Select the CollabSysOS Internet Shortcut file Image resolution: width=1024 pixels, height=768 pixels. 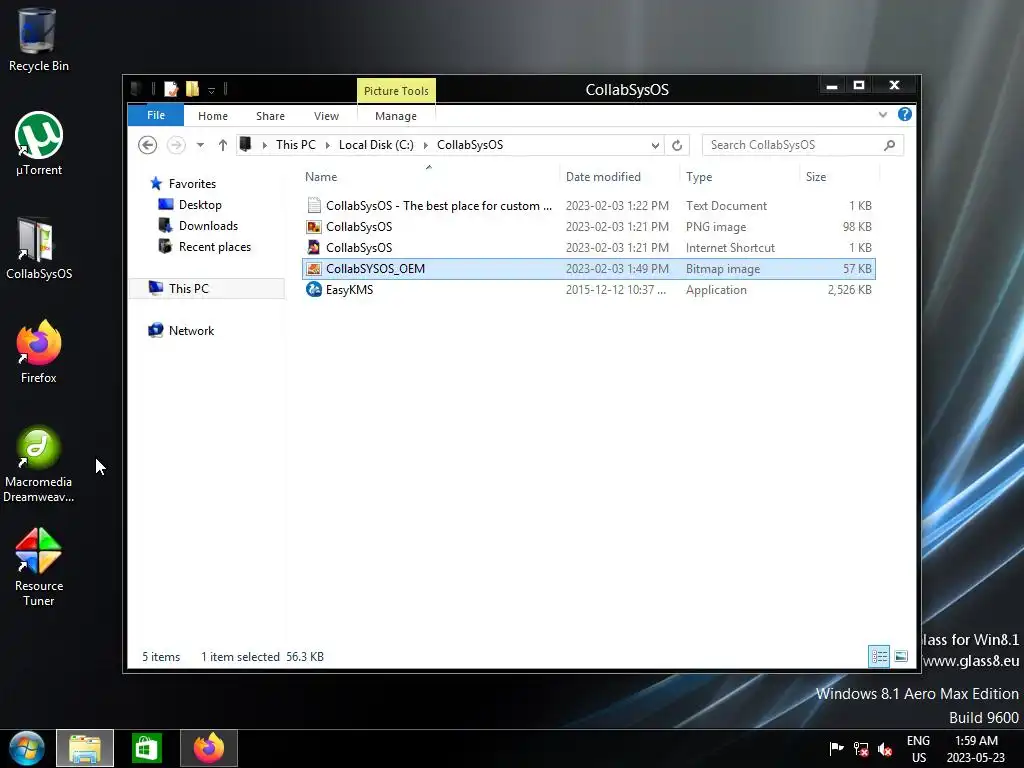pos(588,248)
